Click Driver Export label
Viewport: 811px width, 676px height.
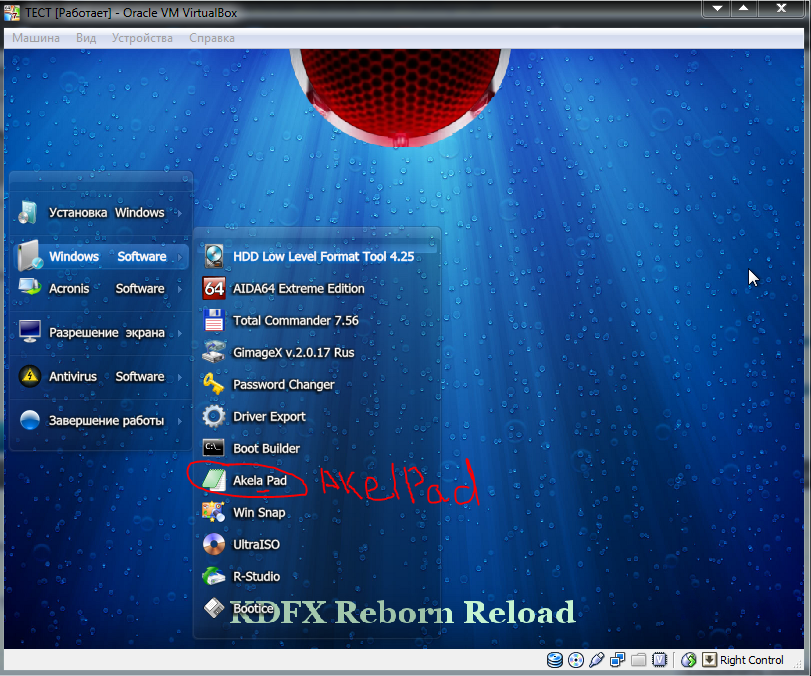(x=269, y=417)
